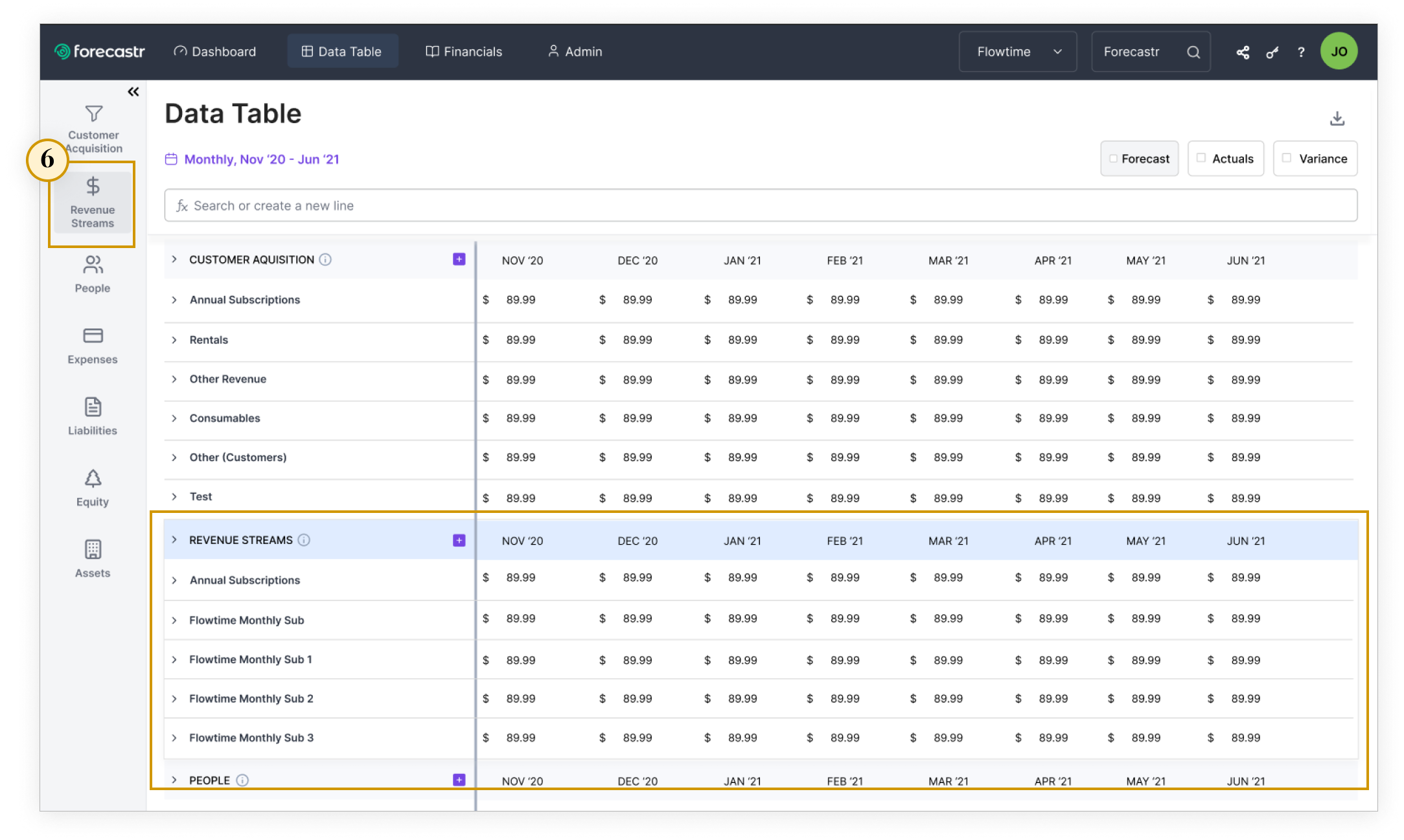
Task: Open the Flowtime company dropdown
Action: pos(1017,52)
